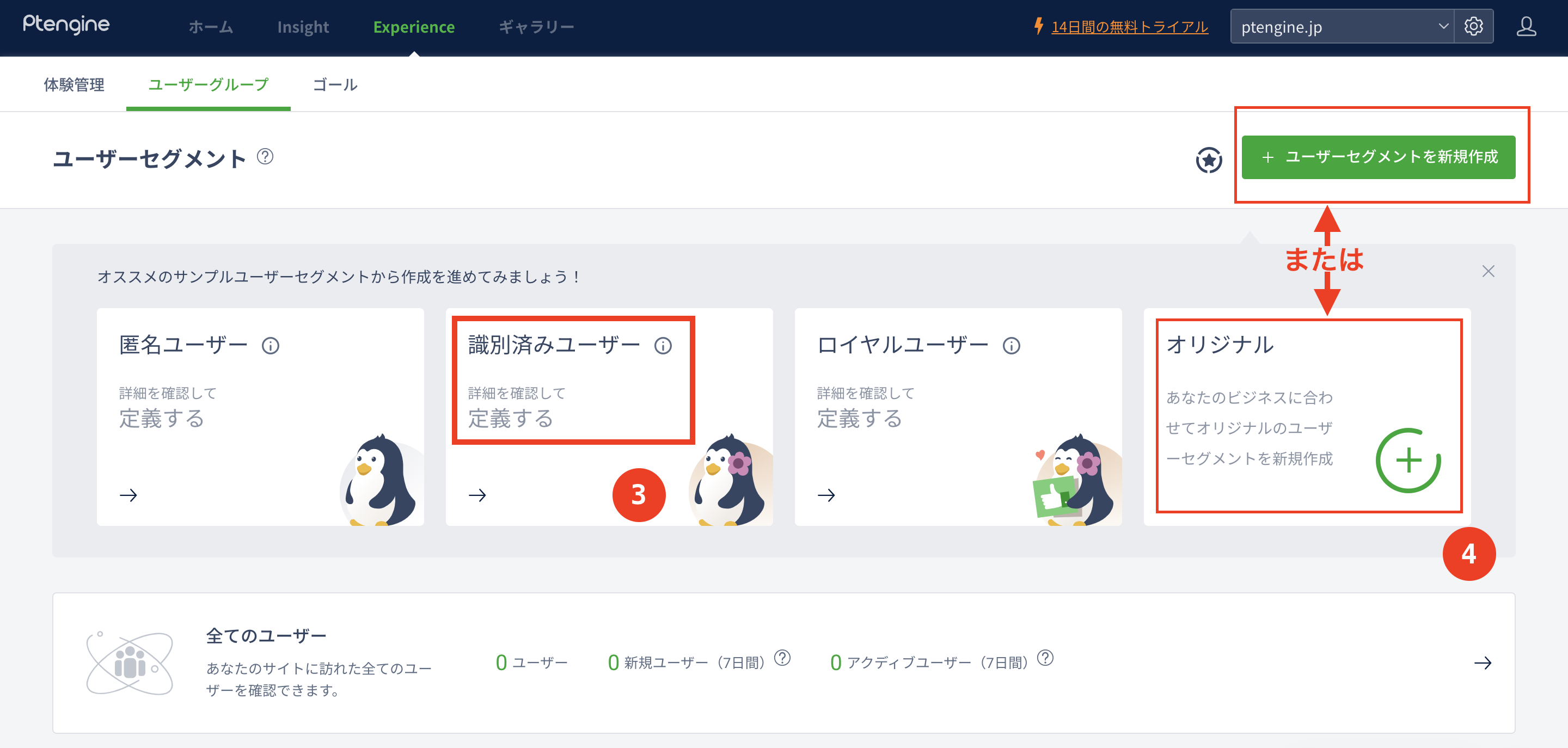Open help icon next to ユーザーセグメント title
The image size is (1568, 748).
point(265,157)
